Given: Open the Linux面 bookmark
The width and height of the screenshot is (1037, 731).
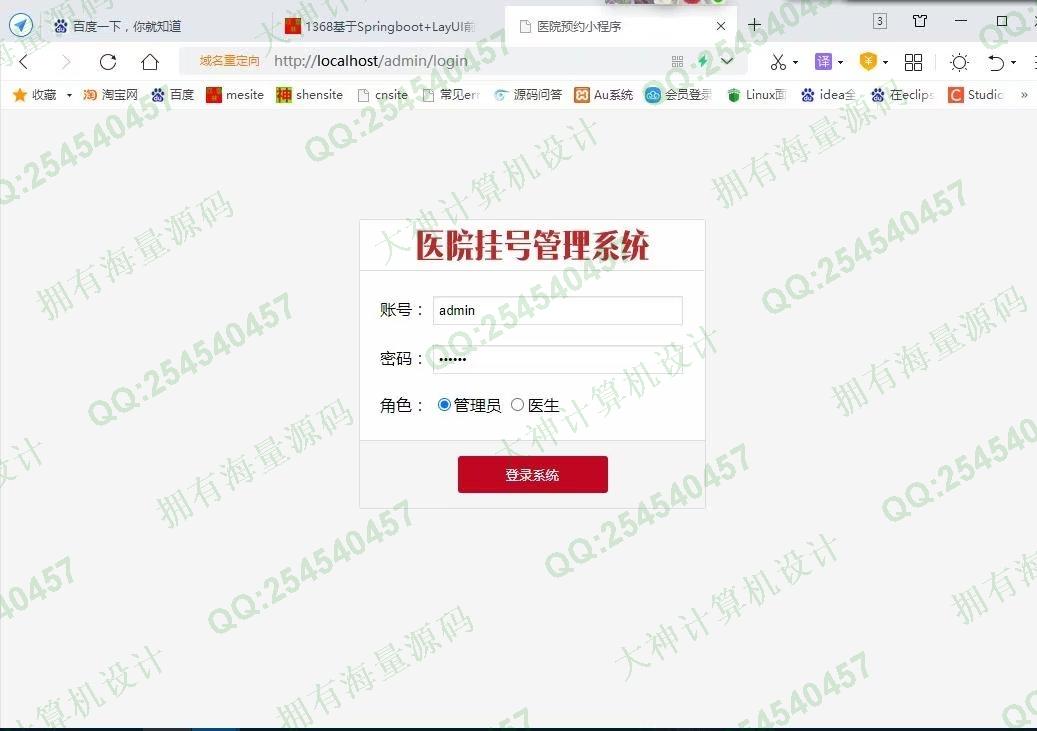Looking at the screenshot, I should pos(757,95).
